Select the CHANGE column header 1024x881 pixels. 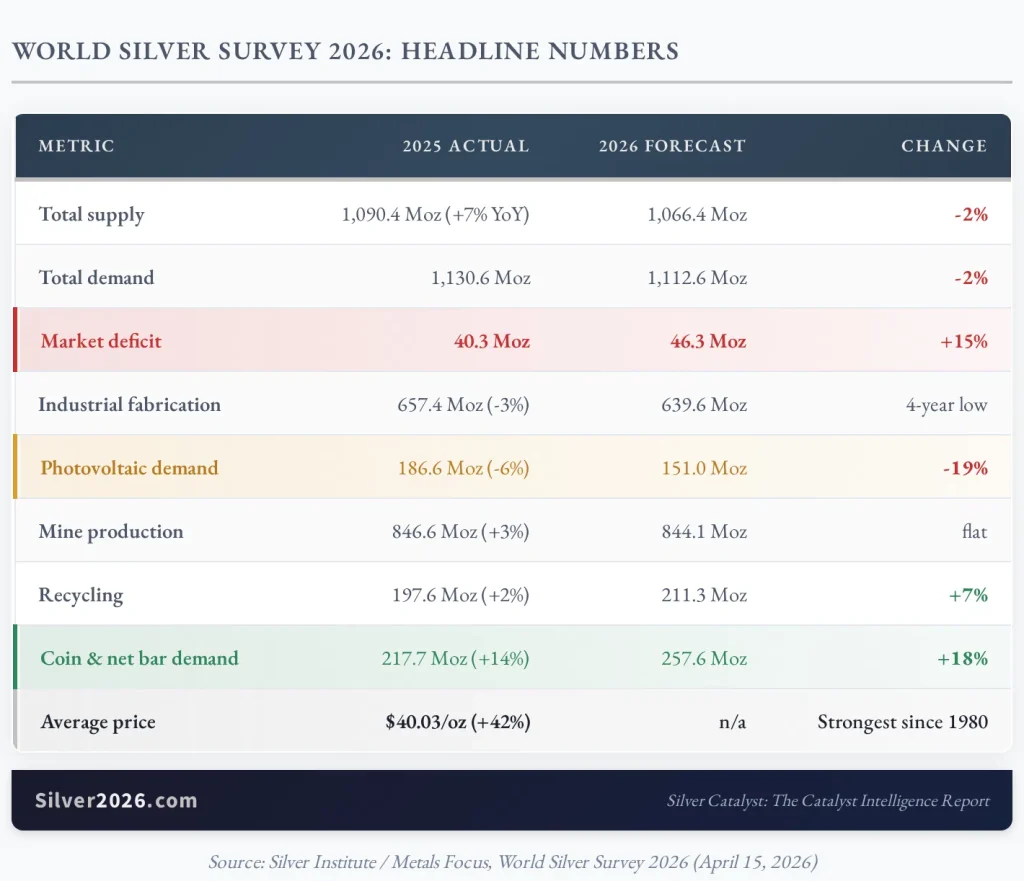click(944, 146)
